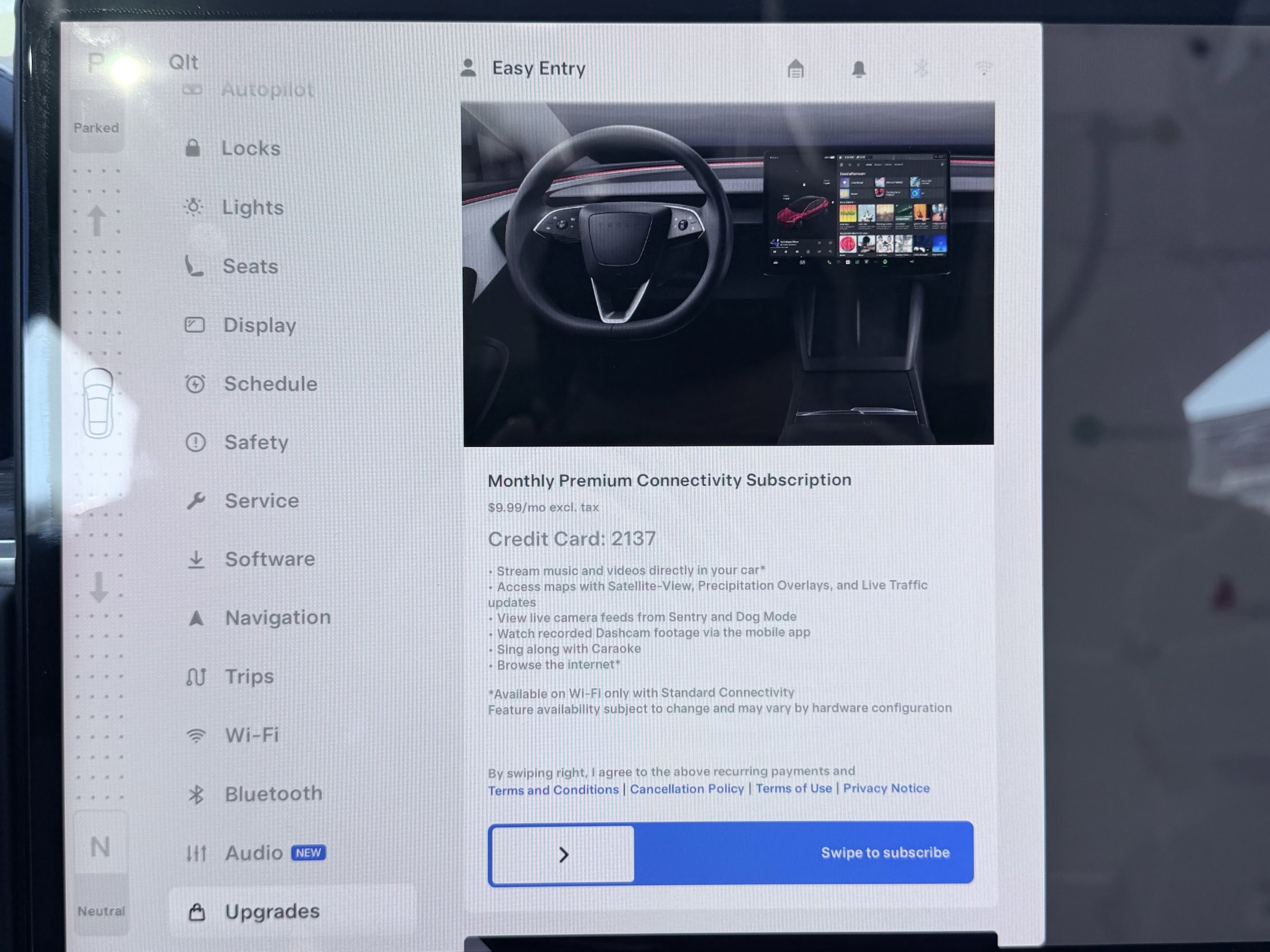
Task: Tap the Bluetooth status icon in header
Action: (x=921, y=69)
